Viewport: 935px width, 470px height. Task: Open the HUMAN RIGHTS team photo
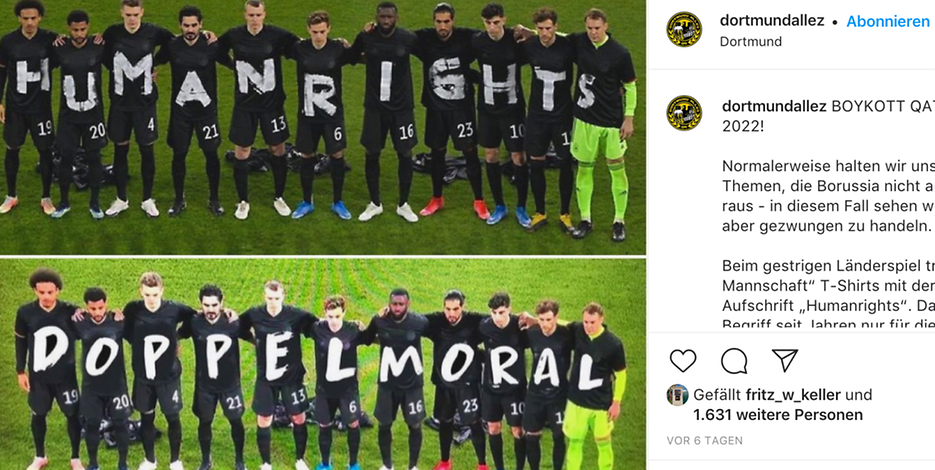[323, 126]
